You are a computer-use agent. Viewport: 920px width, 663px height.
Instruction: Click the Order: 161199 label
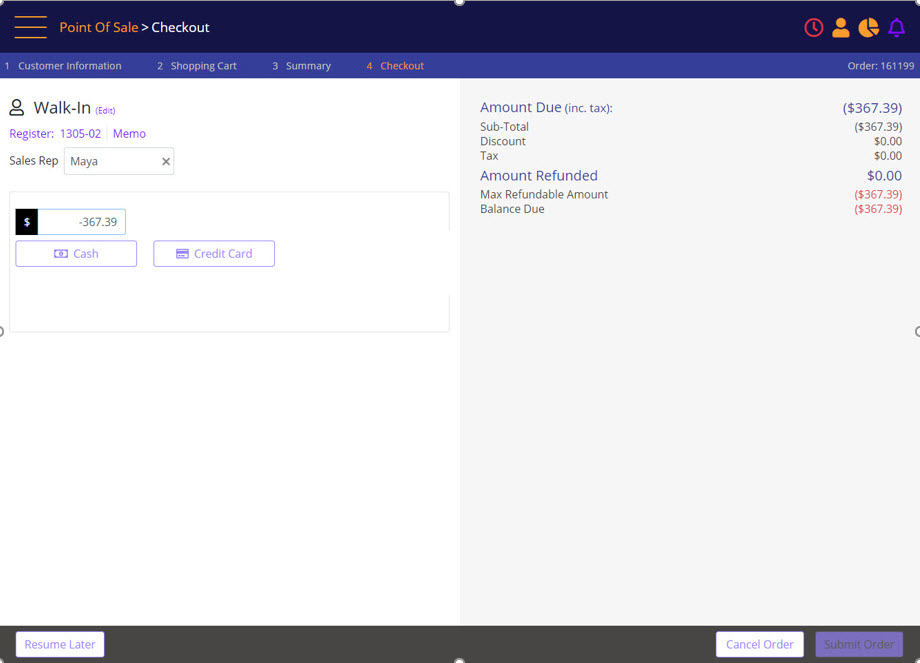tap(880, 66)
